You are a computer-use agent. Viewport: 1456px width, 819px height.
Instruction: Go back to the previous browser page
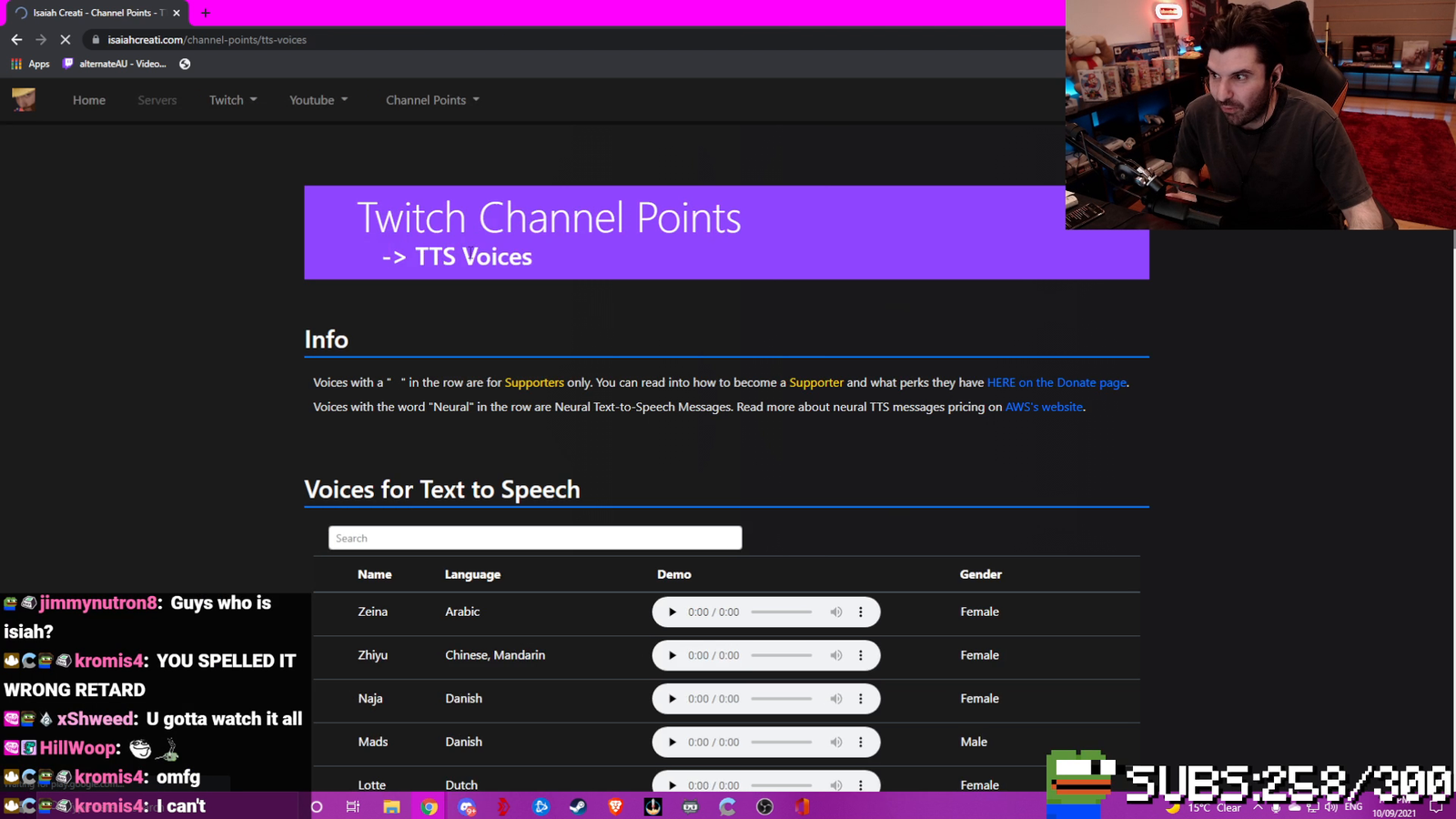point(16,39)
